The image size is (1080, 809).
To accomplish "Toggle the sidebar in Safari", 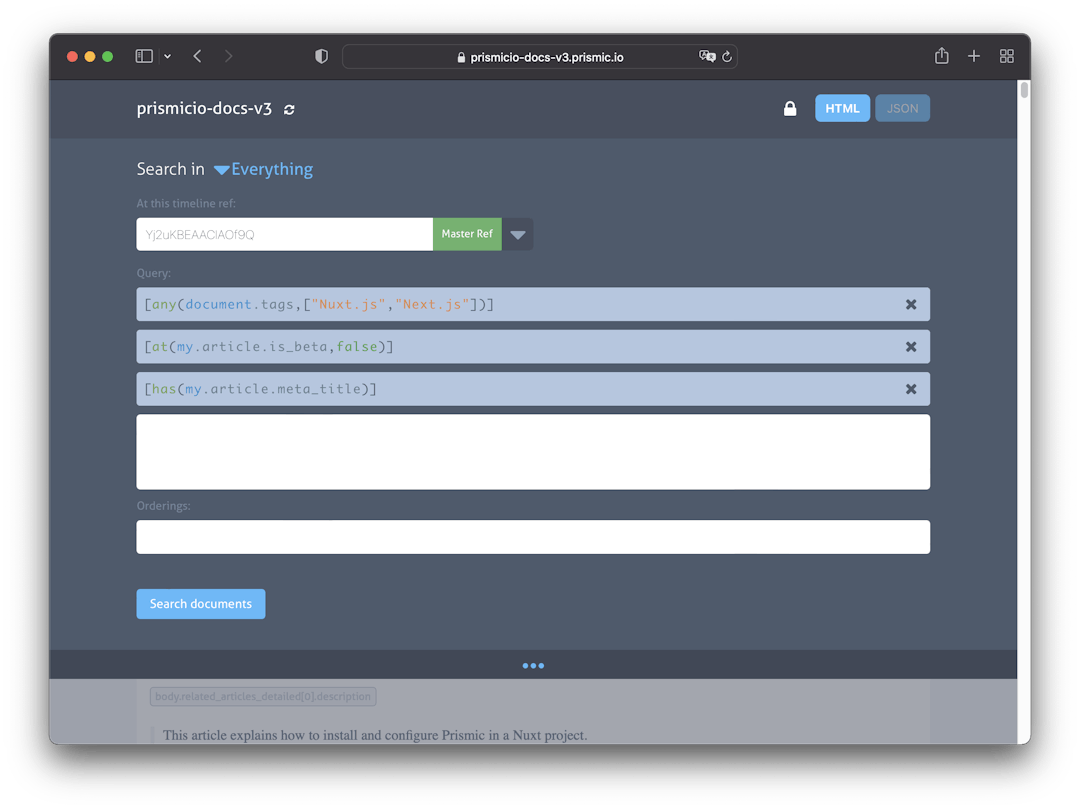I will click(x=144, y=55).
